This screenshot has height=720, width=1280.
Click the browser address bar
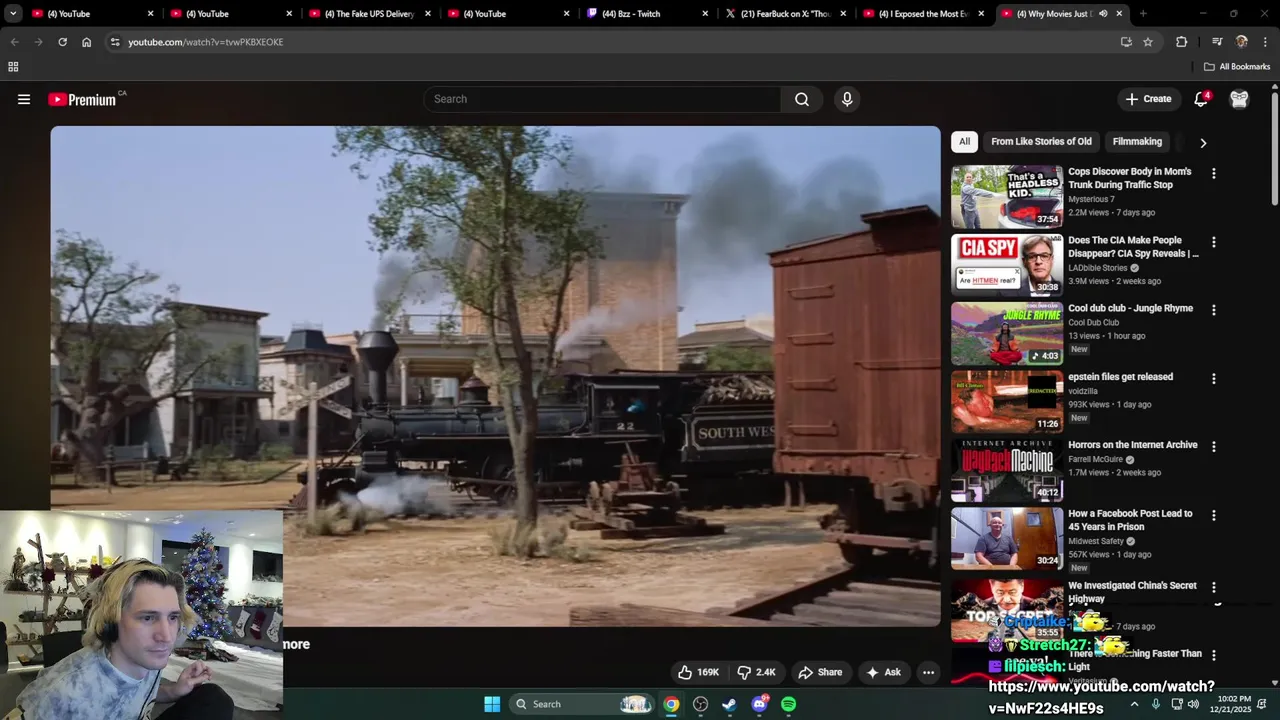pos(615,42)
